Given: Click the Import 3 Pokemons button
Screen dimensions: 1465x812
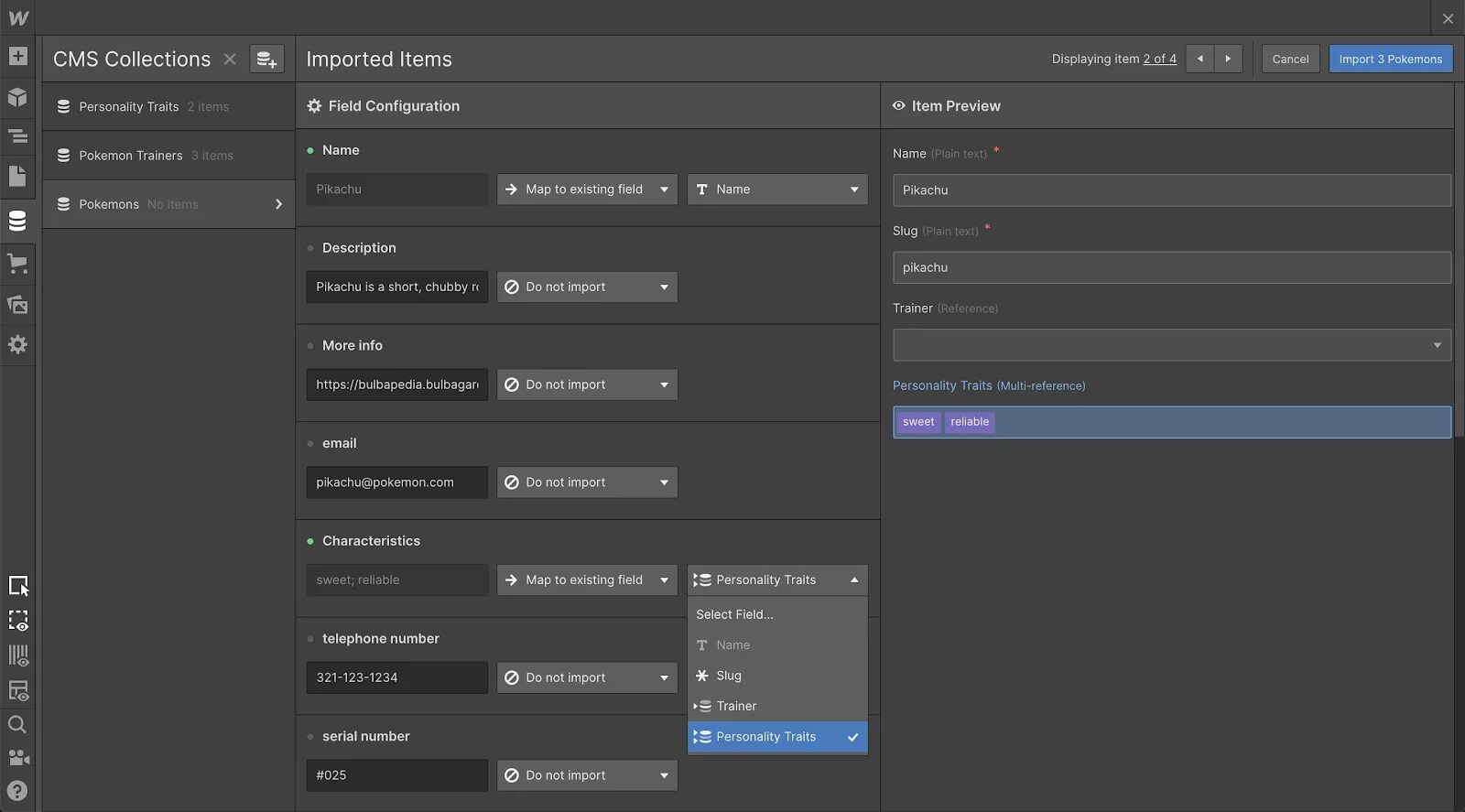Looking at the screenshot, I should pyautogui.click(x=1390, y=60).
